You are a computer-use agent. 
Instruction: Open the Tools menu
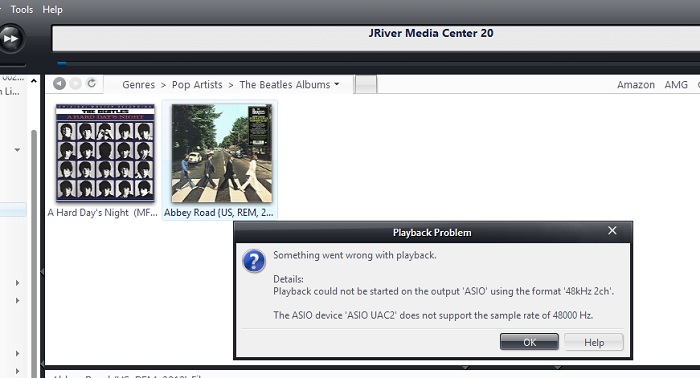point(22,9)
